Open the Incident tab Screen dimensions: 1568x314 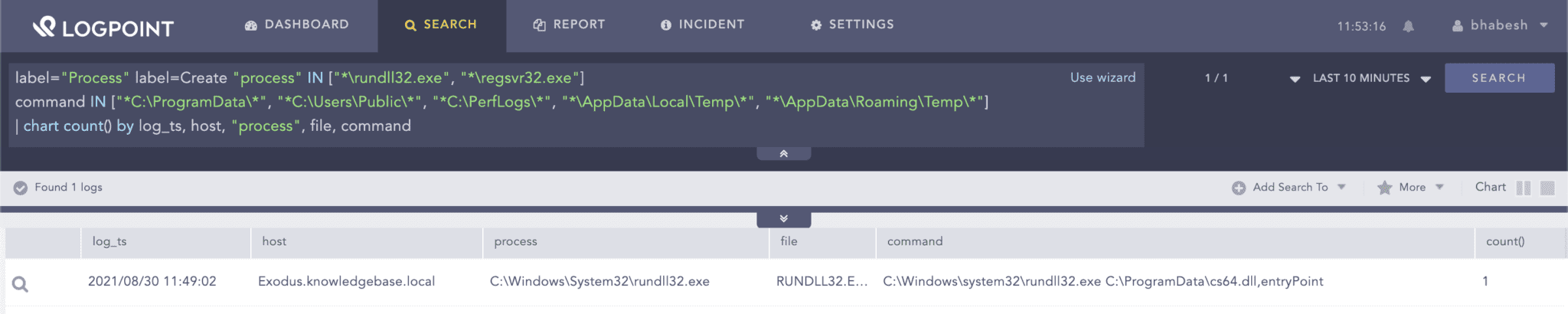pos(702,25)
